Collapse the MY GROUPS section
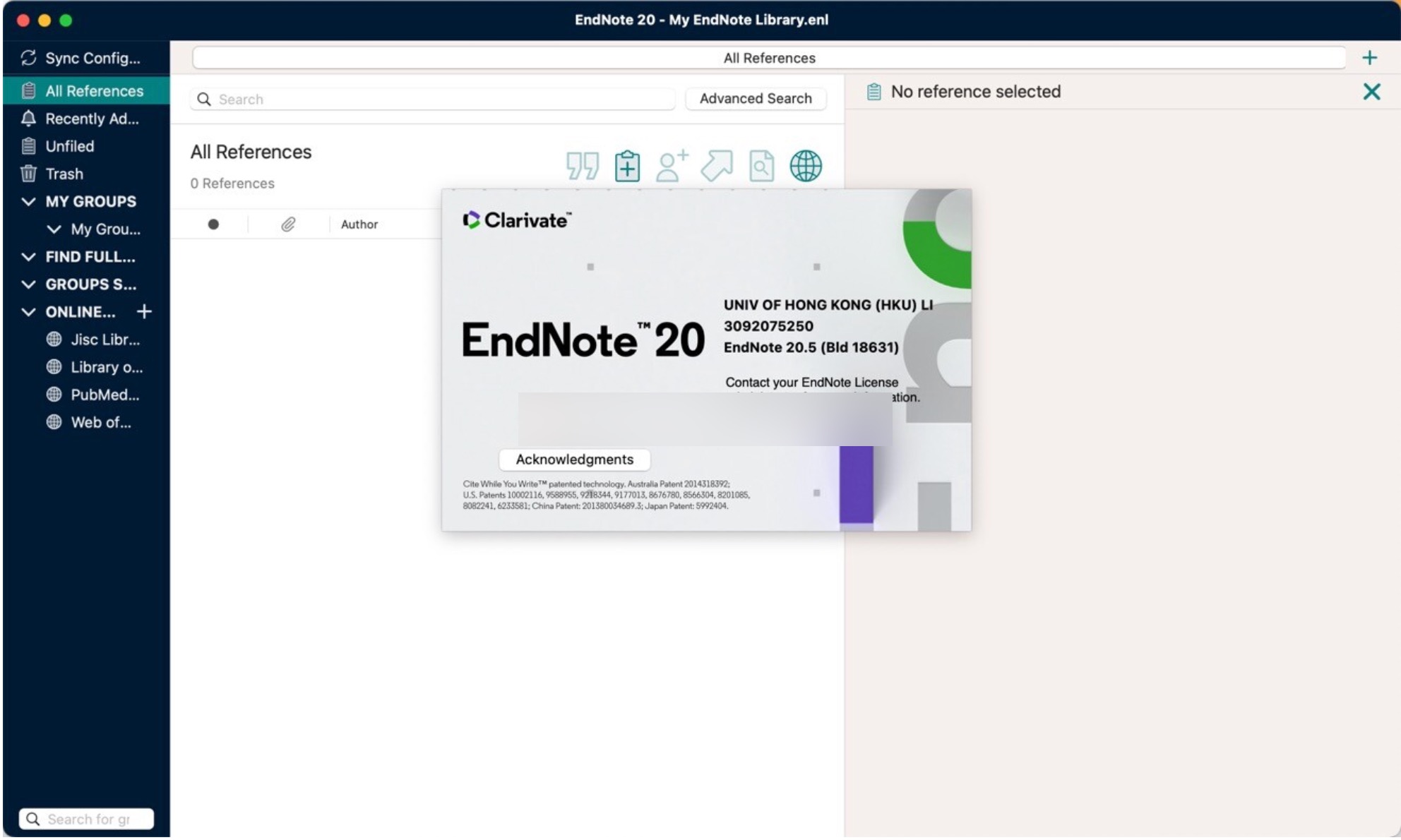 point(28,201)
